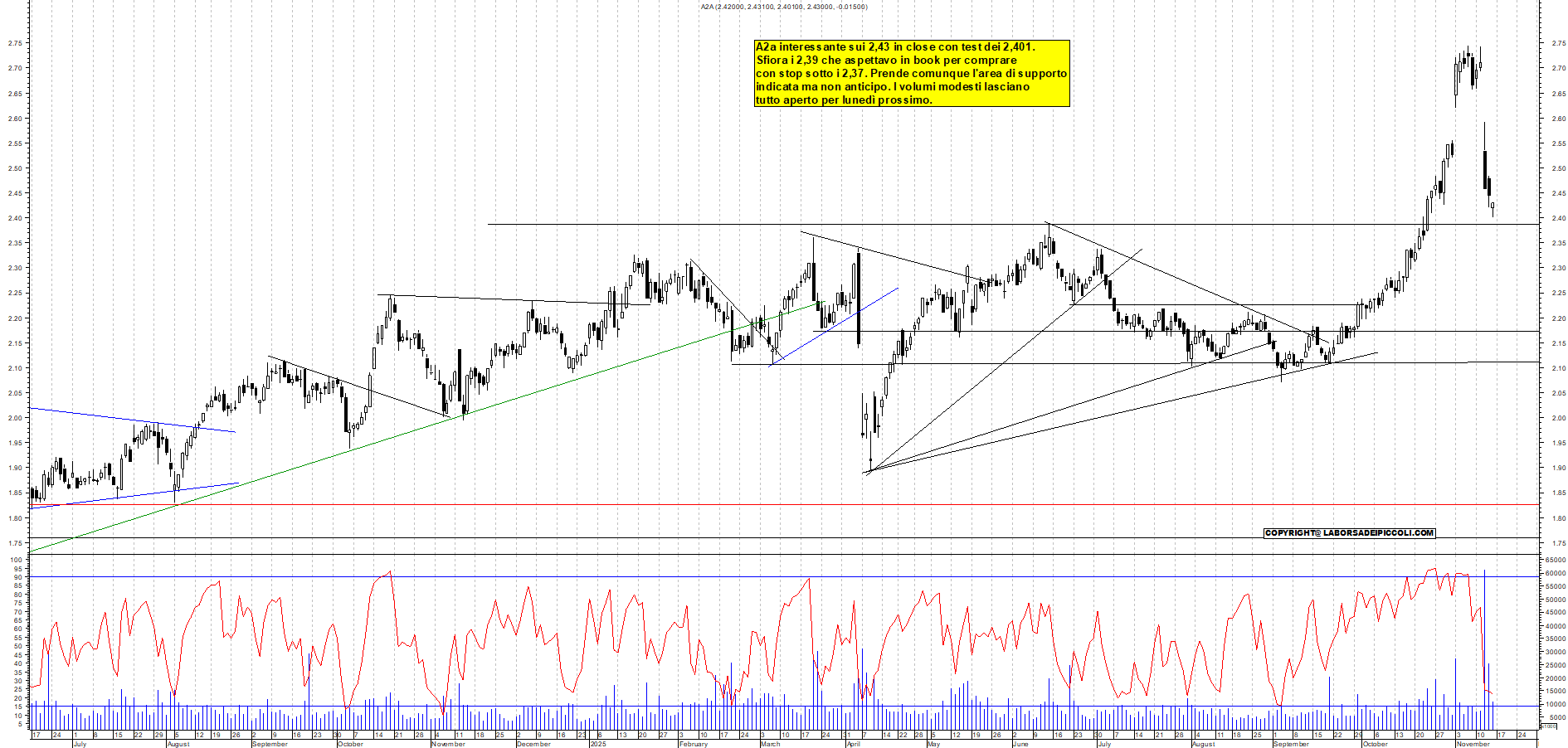Screen dimensions: 1568x748
Task: Select the A2A quote title at top
Action: tap(784, 6)
